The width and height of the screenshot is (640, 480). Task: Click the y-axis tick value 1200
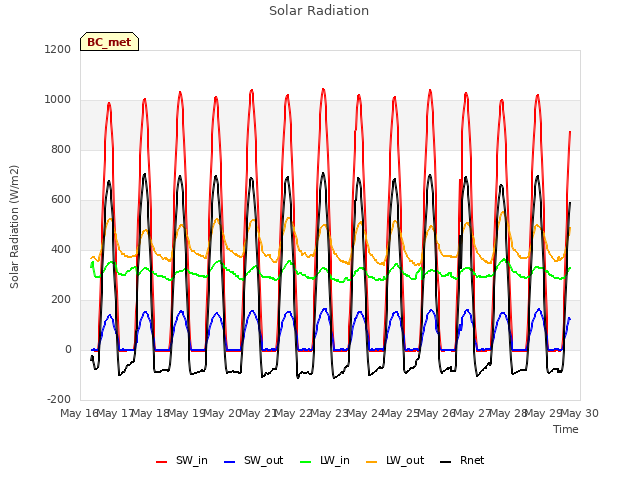click(58, 49)
